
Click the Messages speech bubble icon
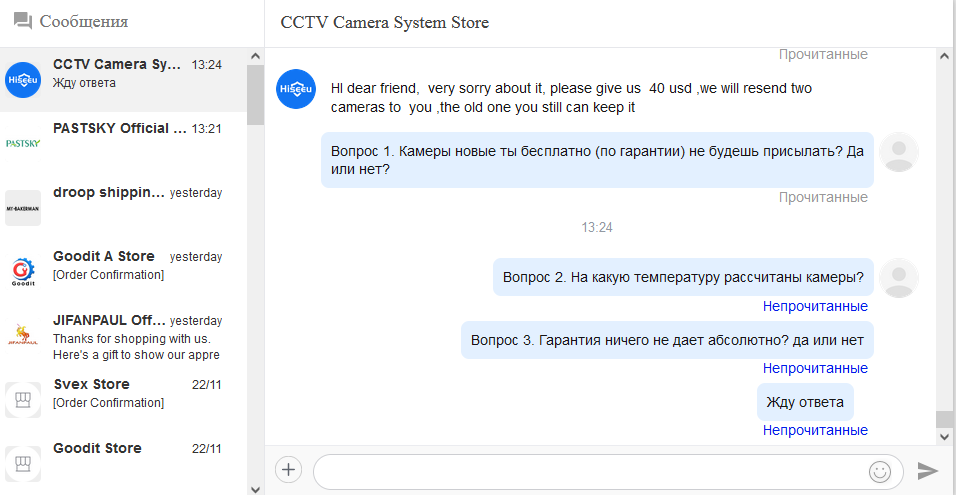point(23,22)
